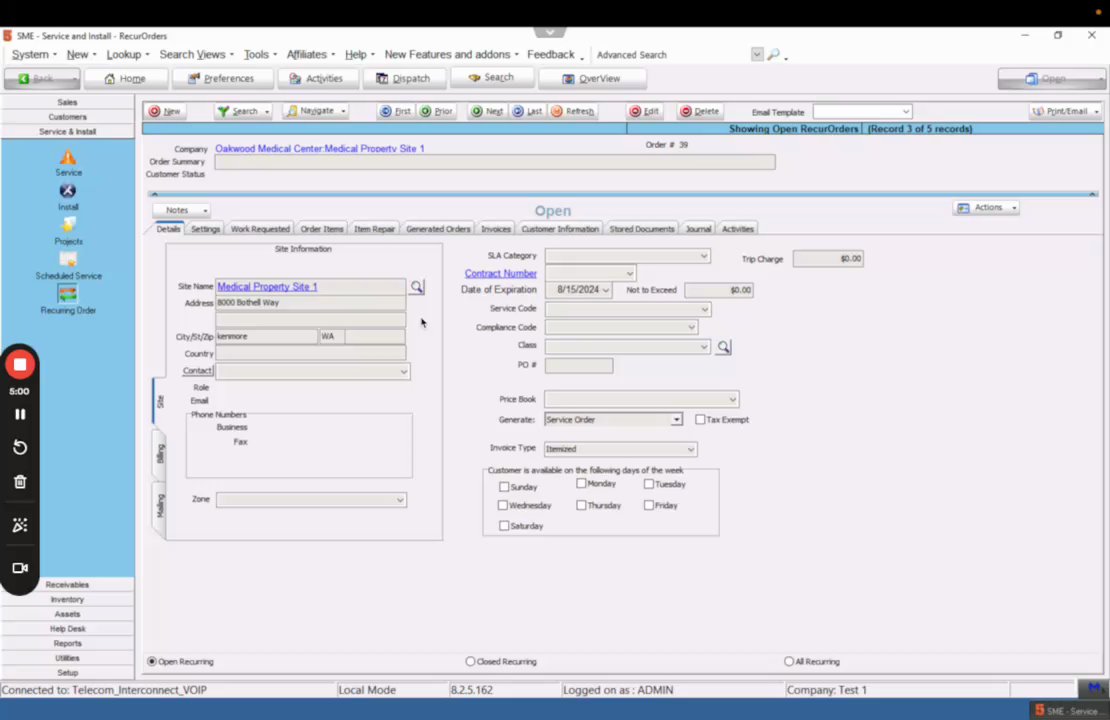Viewport: 1110px width, 720px height.
Task: Toggle the recorder camera icon
Action: tap(20, 568)
